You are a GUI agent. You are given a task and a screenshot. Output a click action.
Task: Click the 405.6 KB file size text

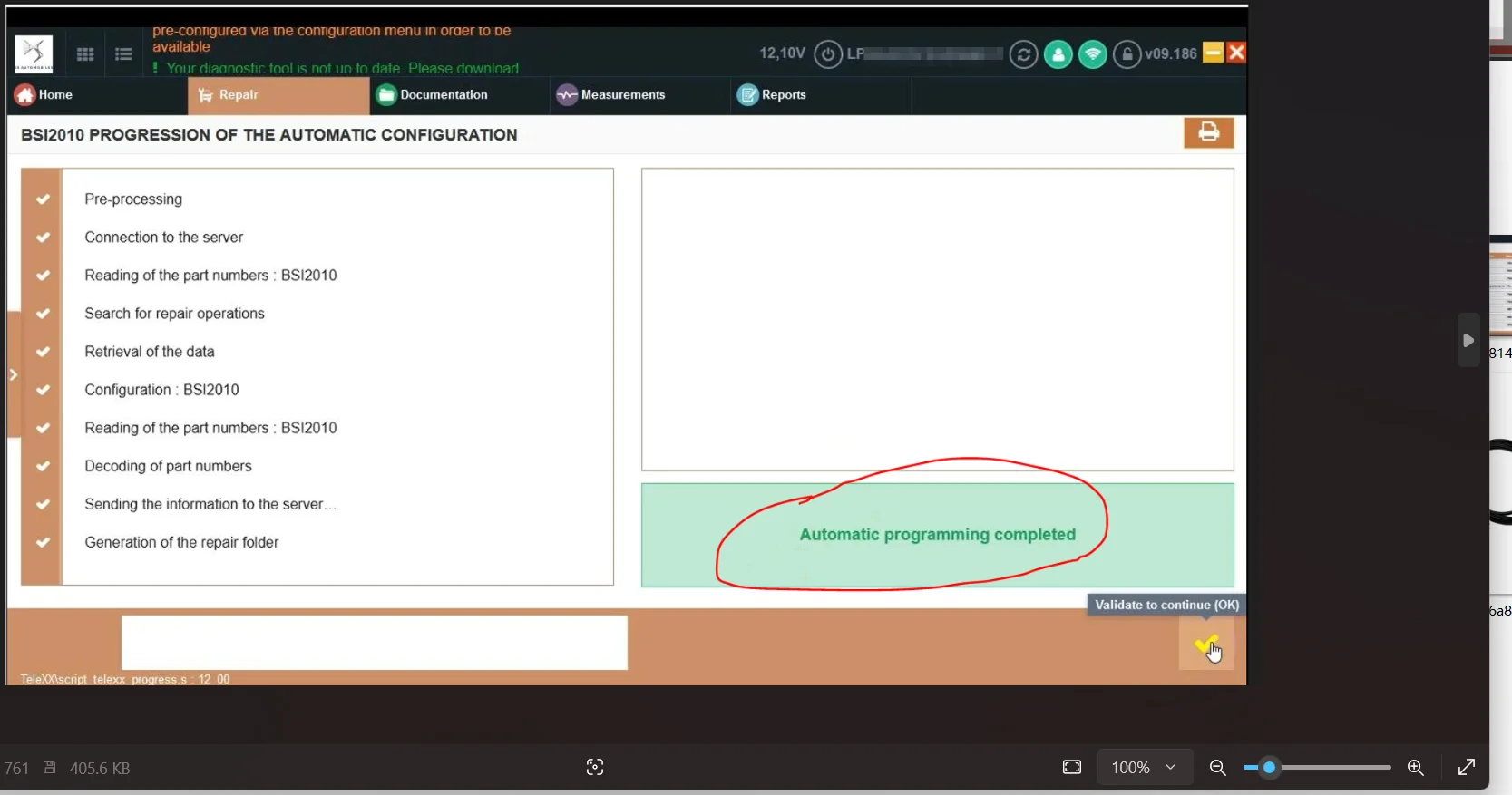pos(100,769)
